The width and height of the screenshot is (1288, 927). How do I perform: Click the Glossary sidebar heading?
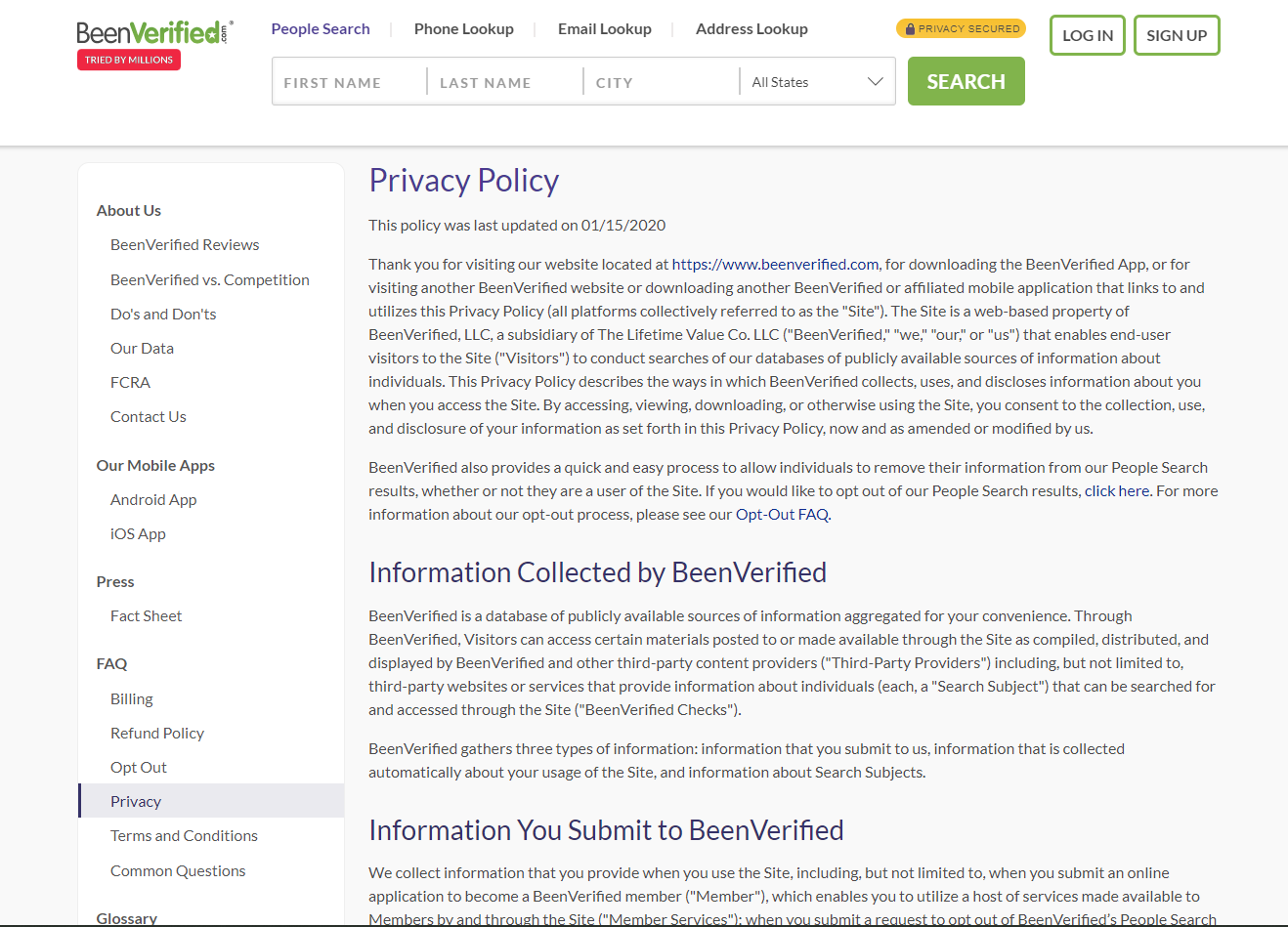126,918
